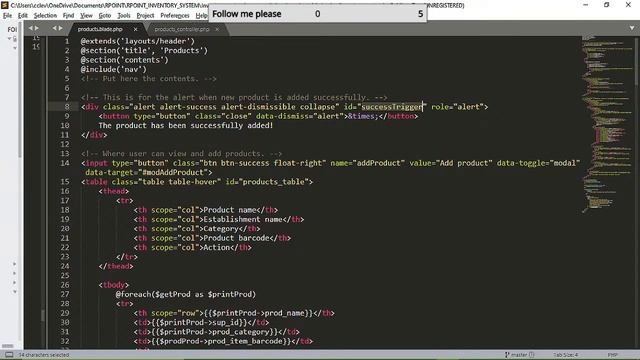640x360 pixels.
Task: Click the code minimap
Action: tap(607, 124)
